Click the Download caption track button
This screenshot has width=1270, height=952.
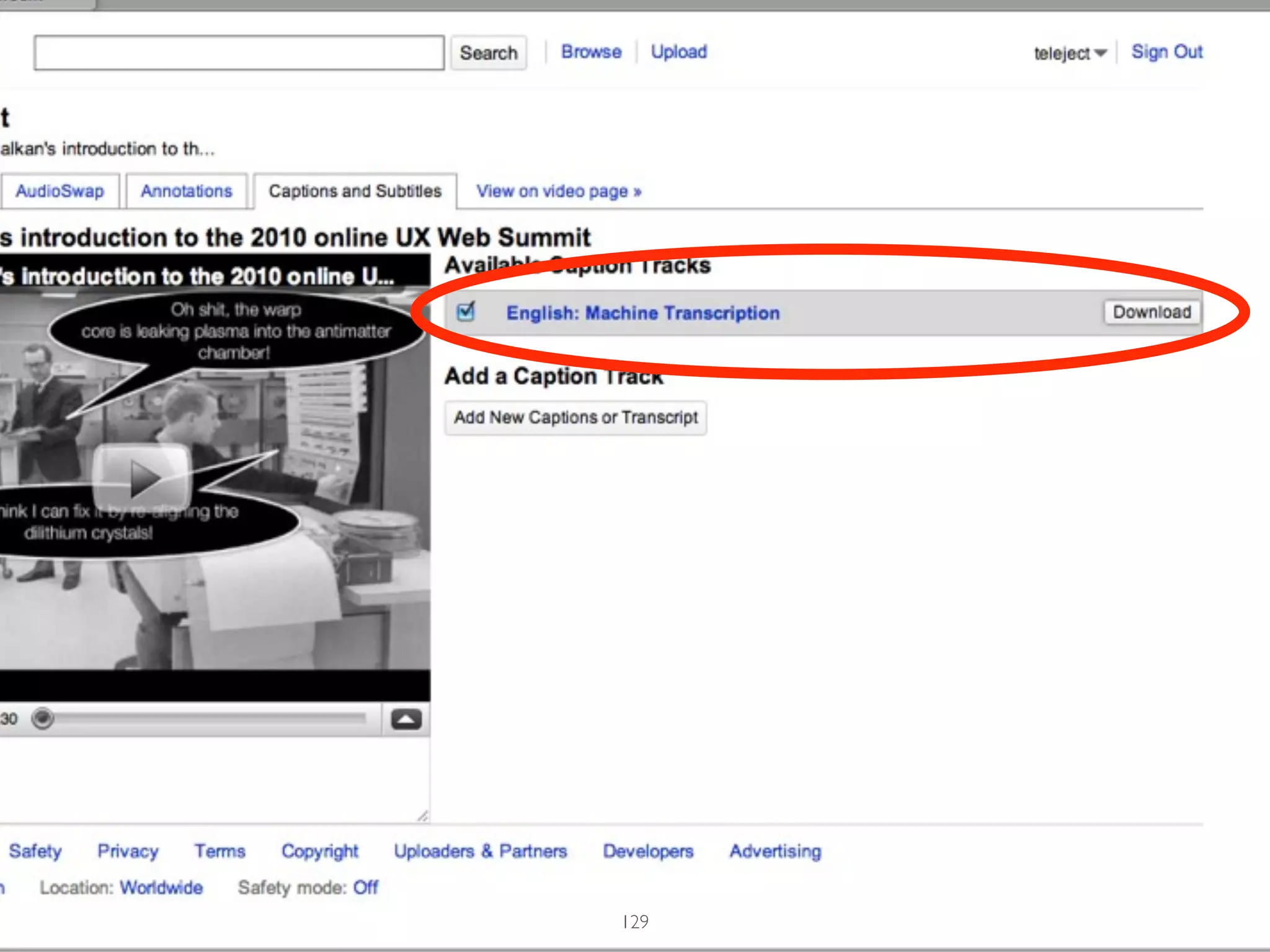point(1152,312)
